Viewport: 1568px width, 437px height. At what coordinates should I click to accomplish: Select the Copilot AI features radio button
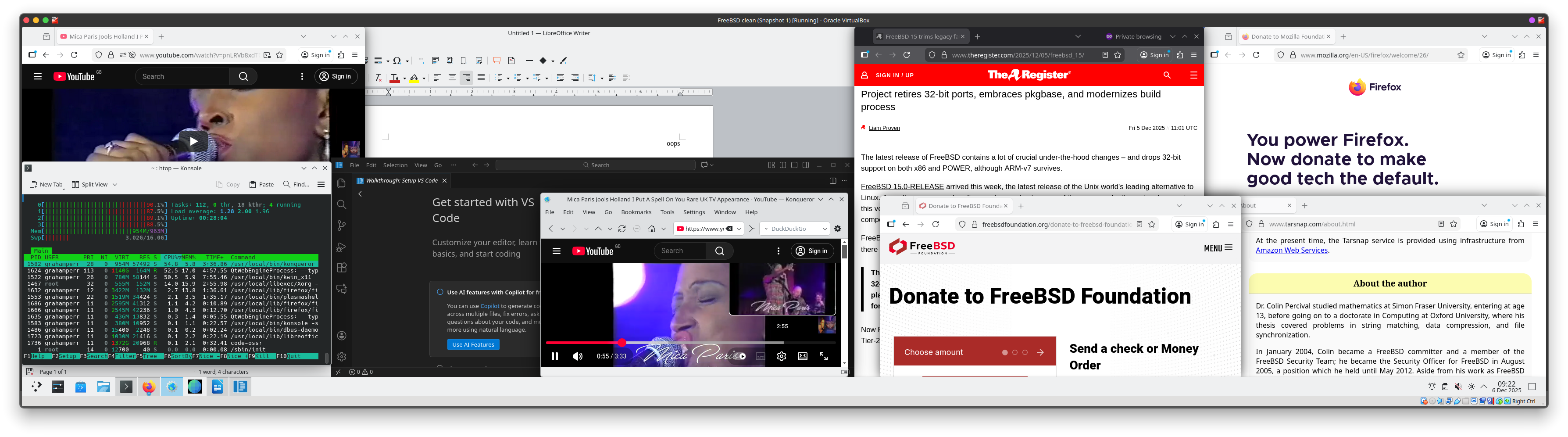point(439,292)
